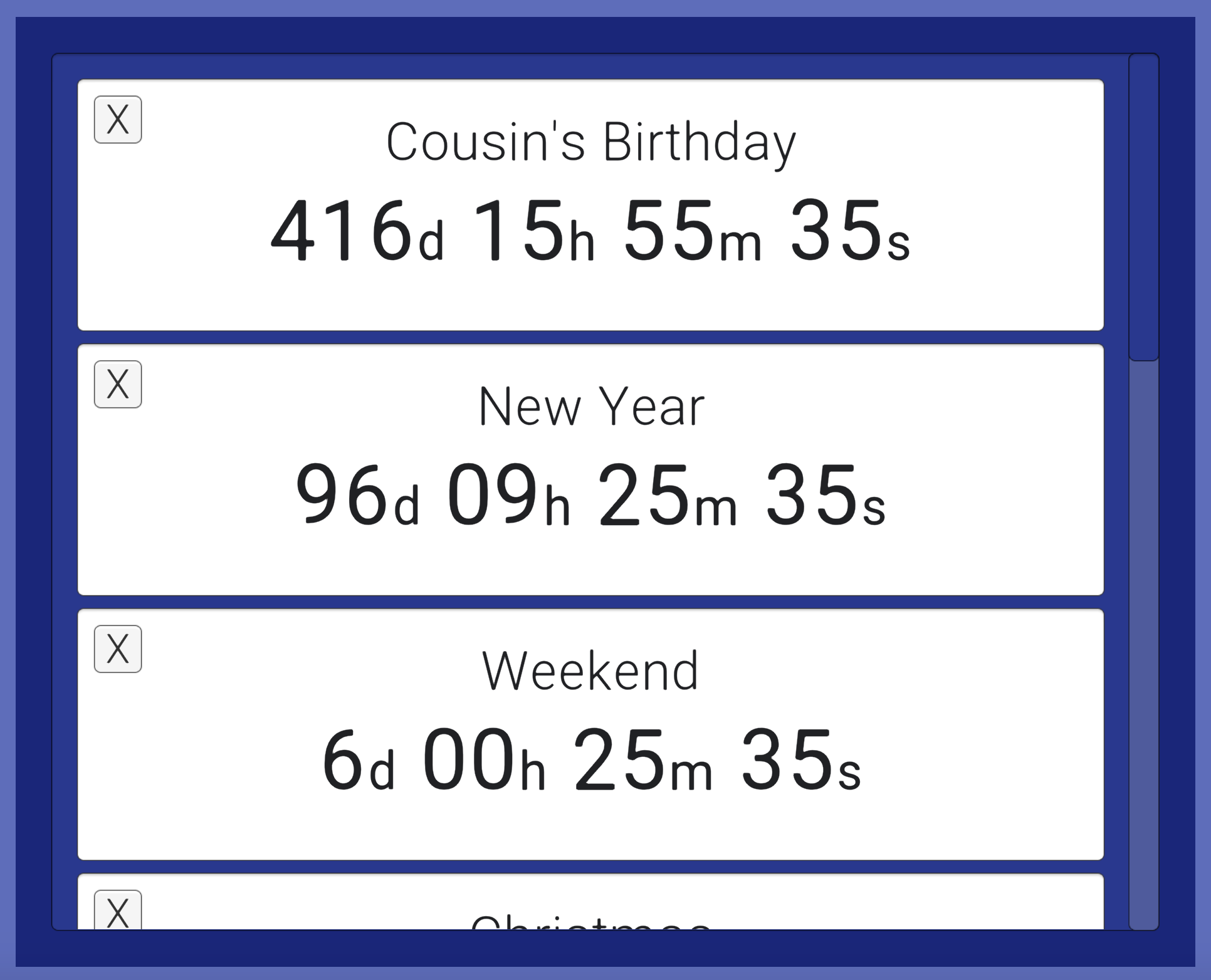Remove the New Year countdown timer

pos(118,385)
